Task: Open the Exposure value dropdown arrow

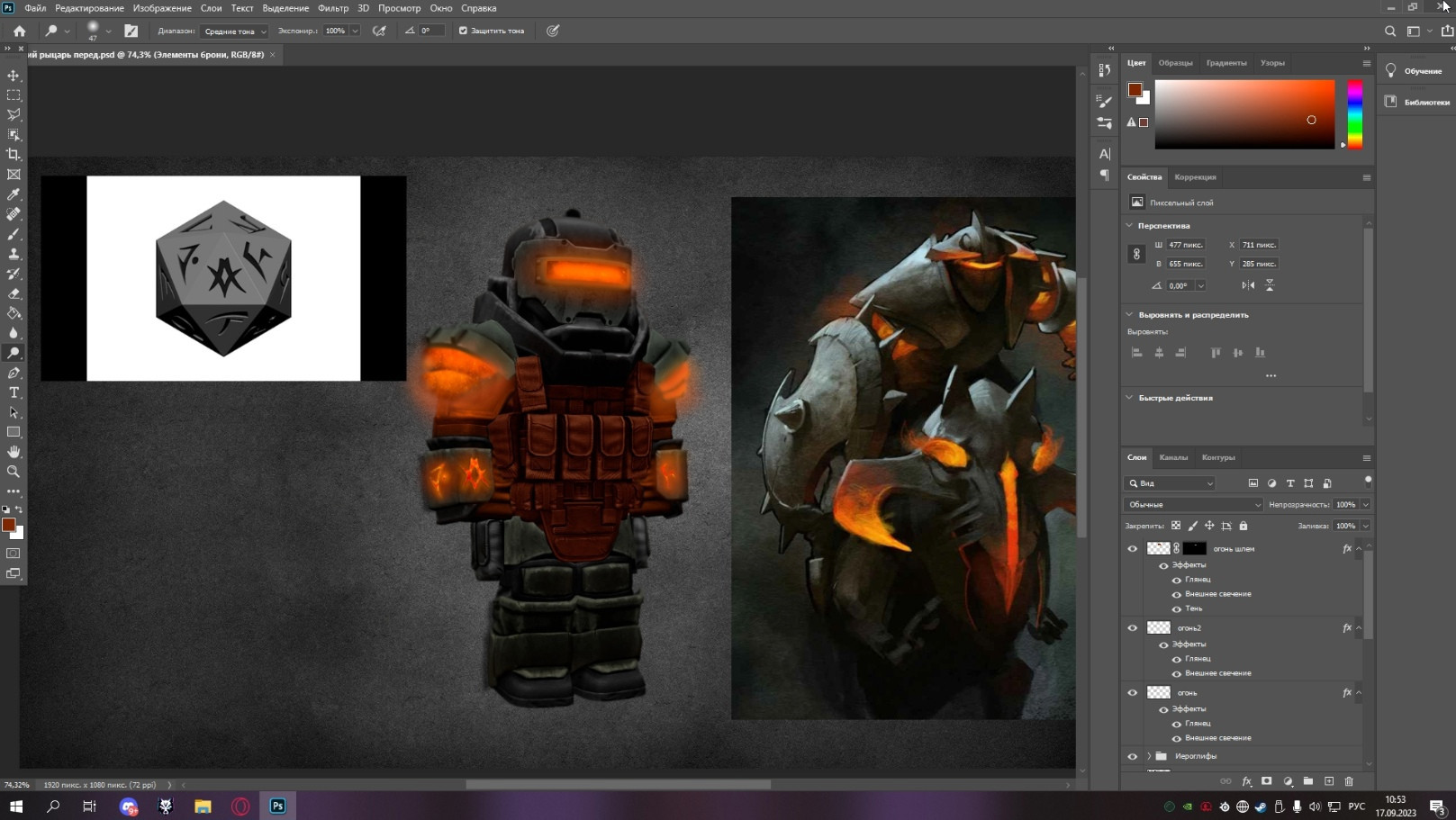Action: 355,31
